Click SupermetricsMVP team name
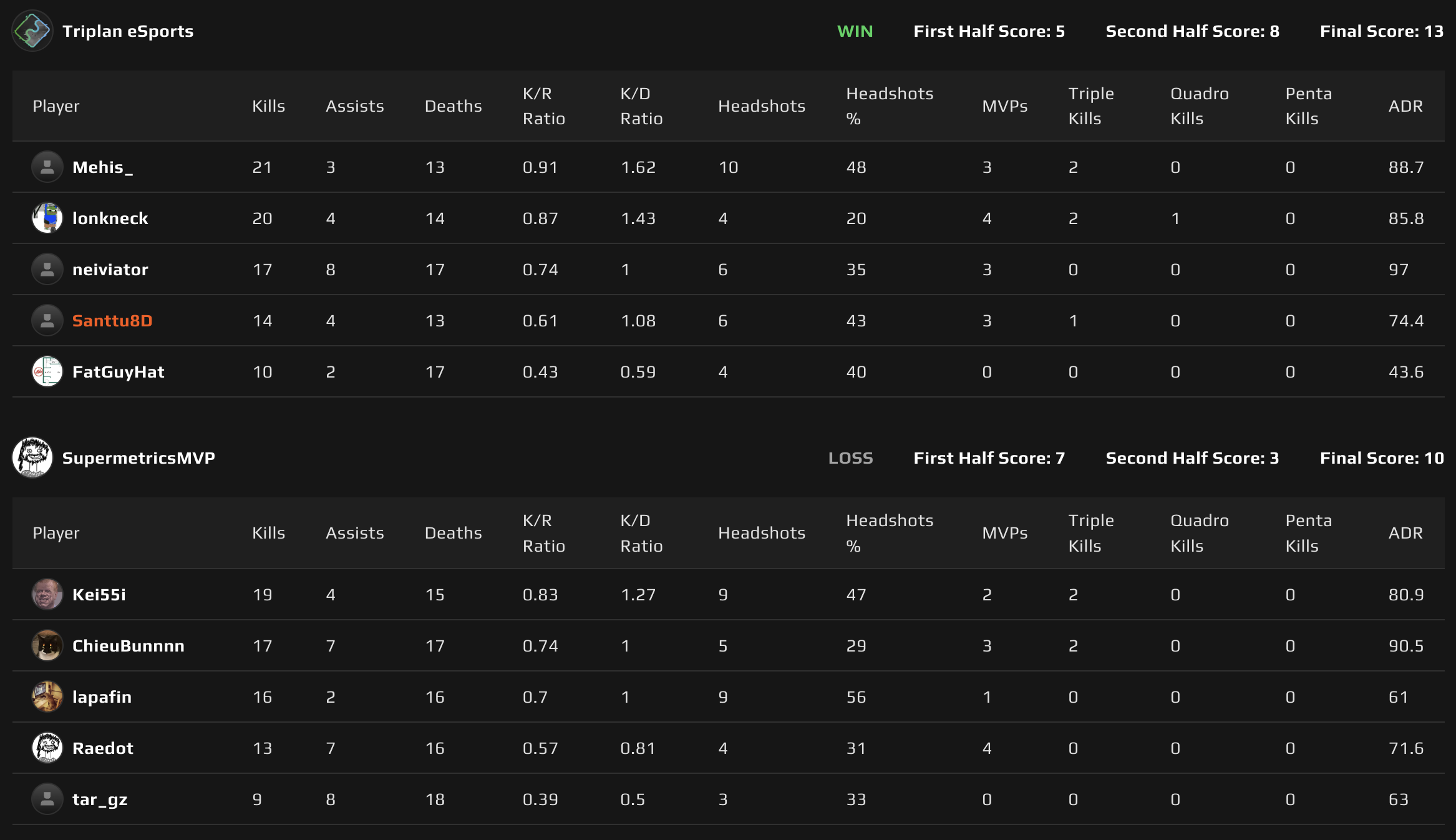 pyautogui.click(x=138, y=458)
